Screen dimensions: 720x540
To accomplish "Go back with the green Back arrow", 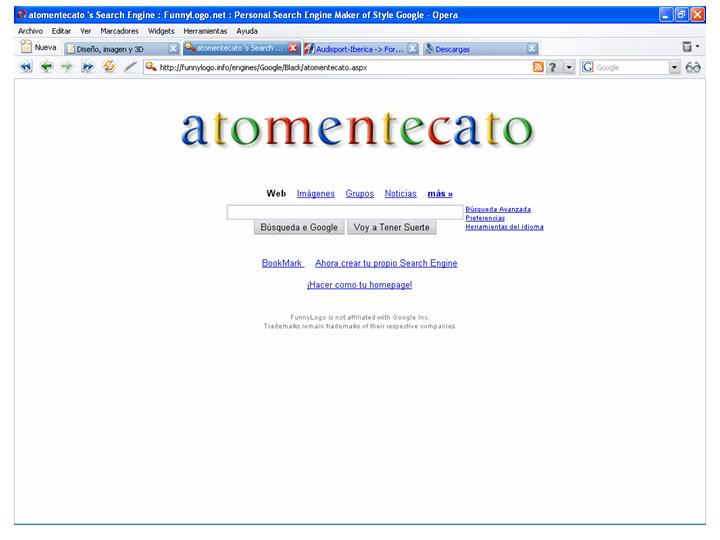I will (46, 67).
